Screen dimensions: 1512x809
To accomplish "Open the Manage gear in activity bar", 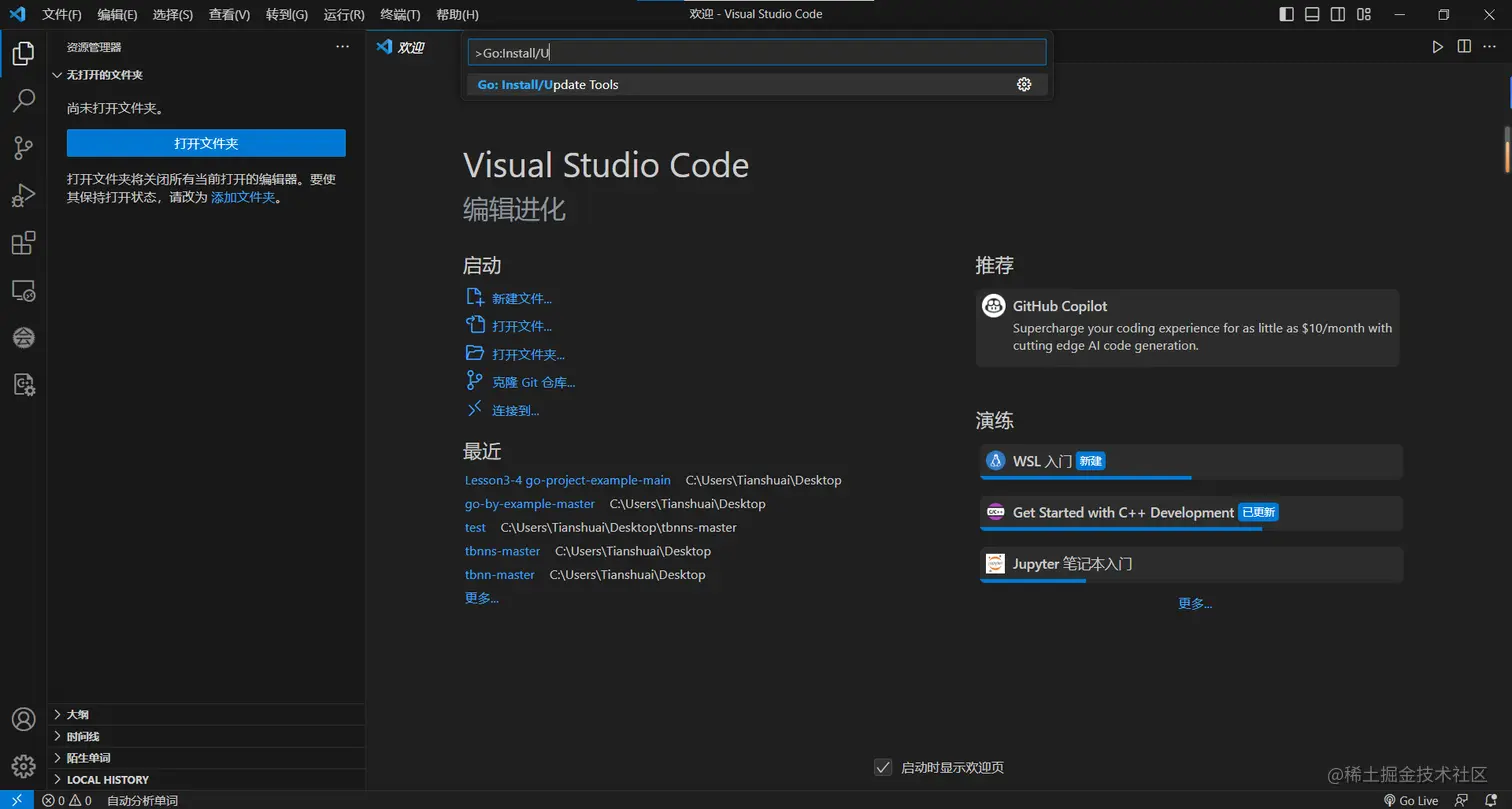I will point(23,766).
